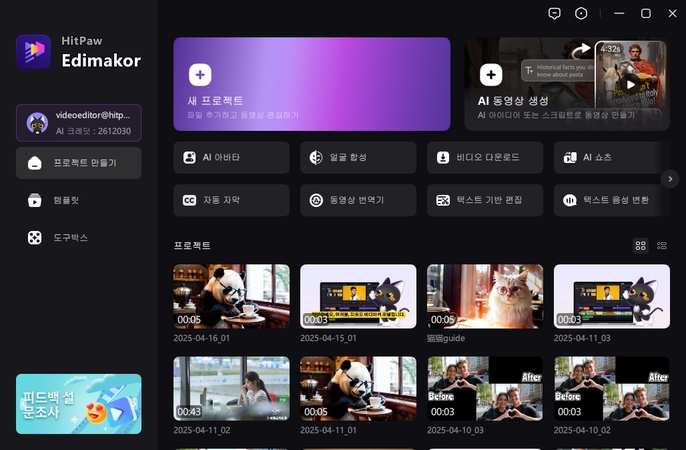Viewport: 686px width, 450px height.
Task: Switch projects to list view
Action: click(662, 245)
